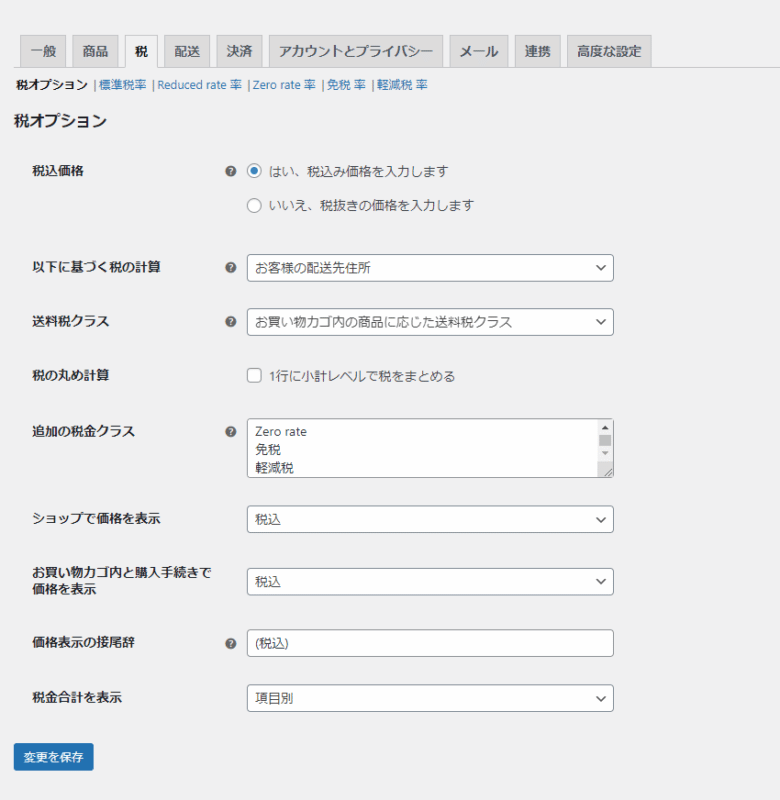Open the 税金合計を表示 項目別 dropdown

click(429, 698)
